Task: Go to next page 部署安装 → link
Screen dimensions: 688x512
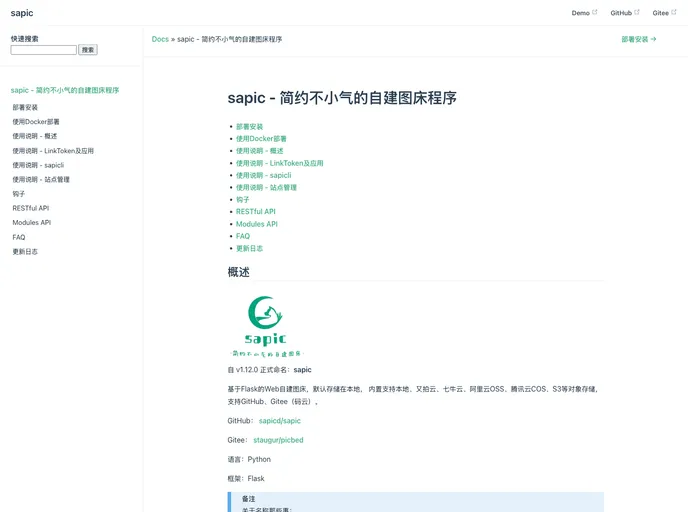Action: point(639,39)
